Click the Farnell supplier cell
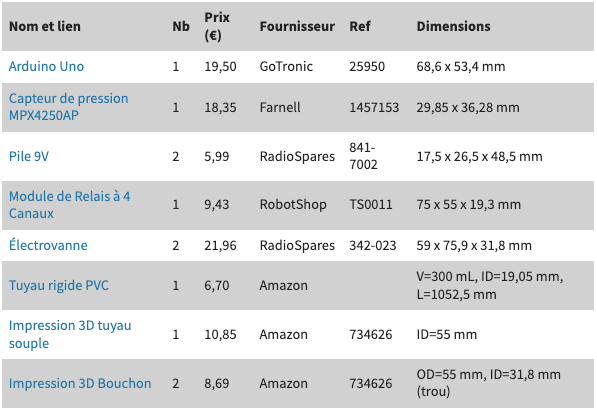This screenshot has height=413, width=597. [x=280, y=107]
